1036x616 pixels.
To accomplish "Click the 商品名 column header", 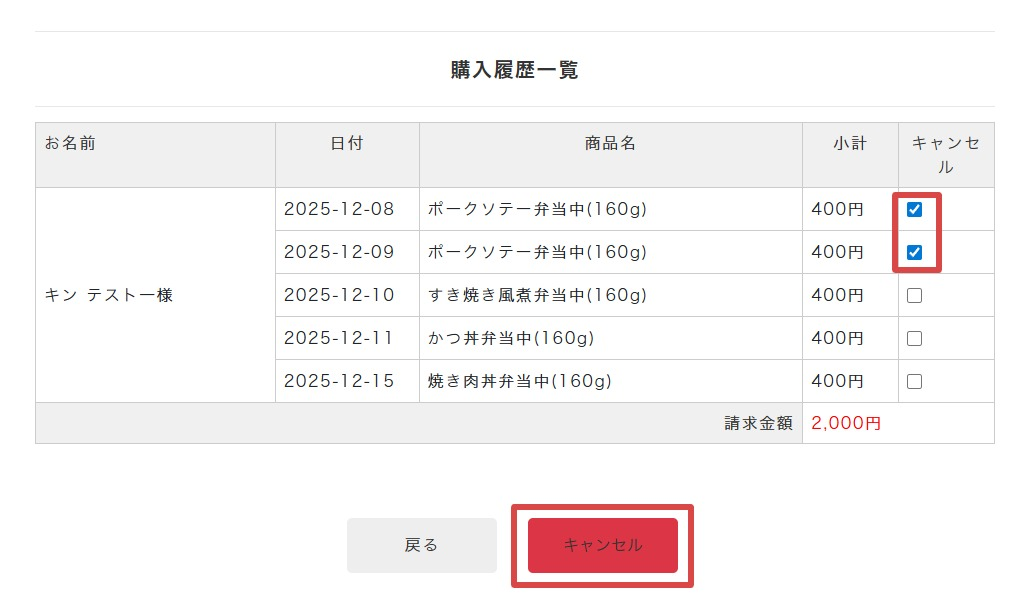I will 610,143.
